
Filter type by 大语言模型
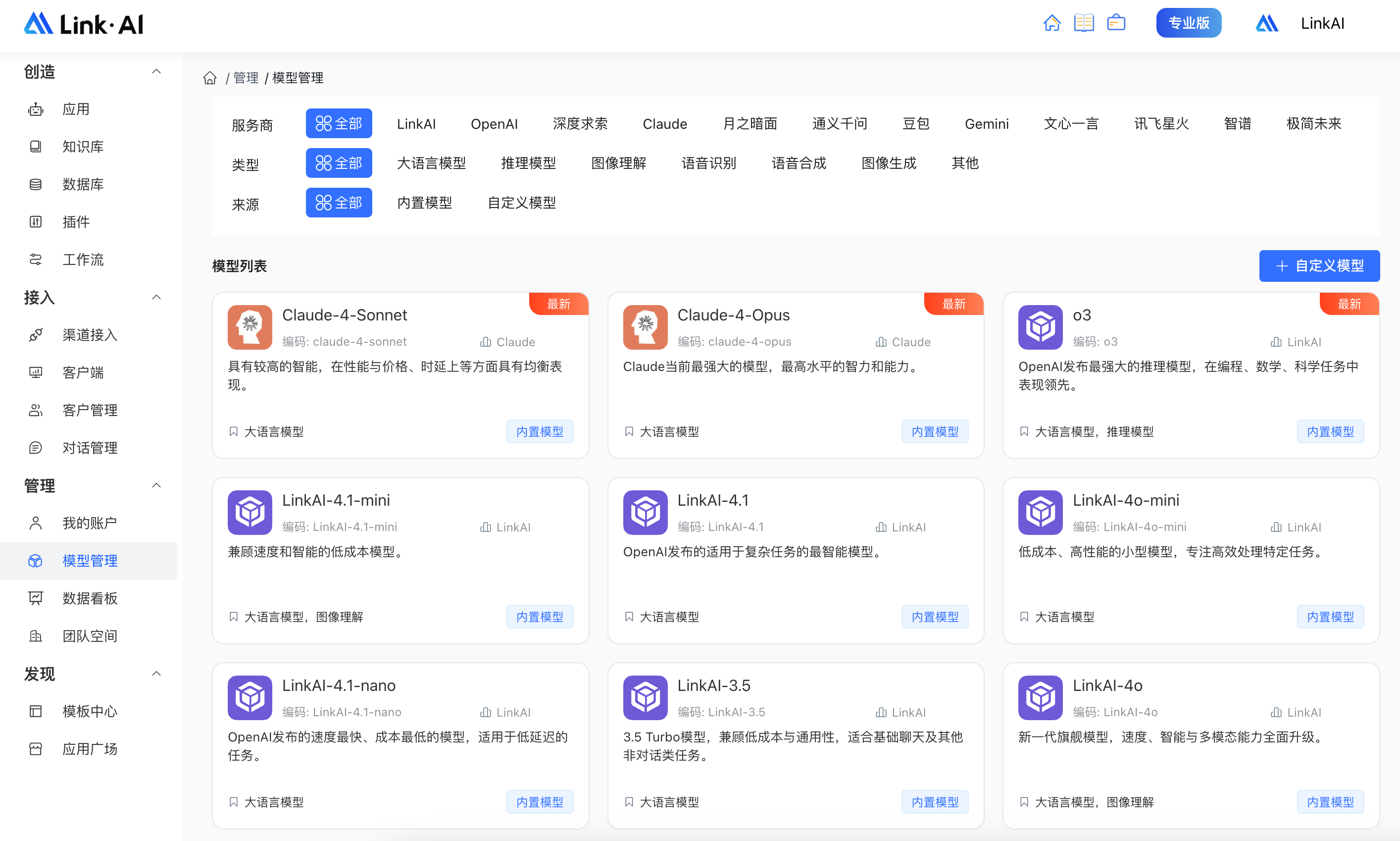[432, 163]
